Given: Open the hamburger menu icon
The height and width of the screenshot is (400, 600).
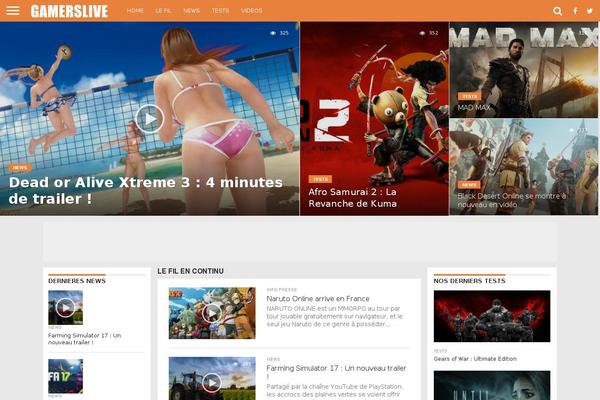Looking at the screenshot, I should (x=13, y=10).
